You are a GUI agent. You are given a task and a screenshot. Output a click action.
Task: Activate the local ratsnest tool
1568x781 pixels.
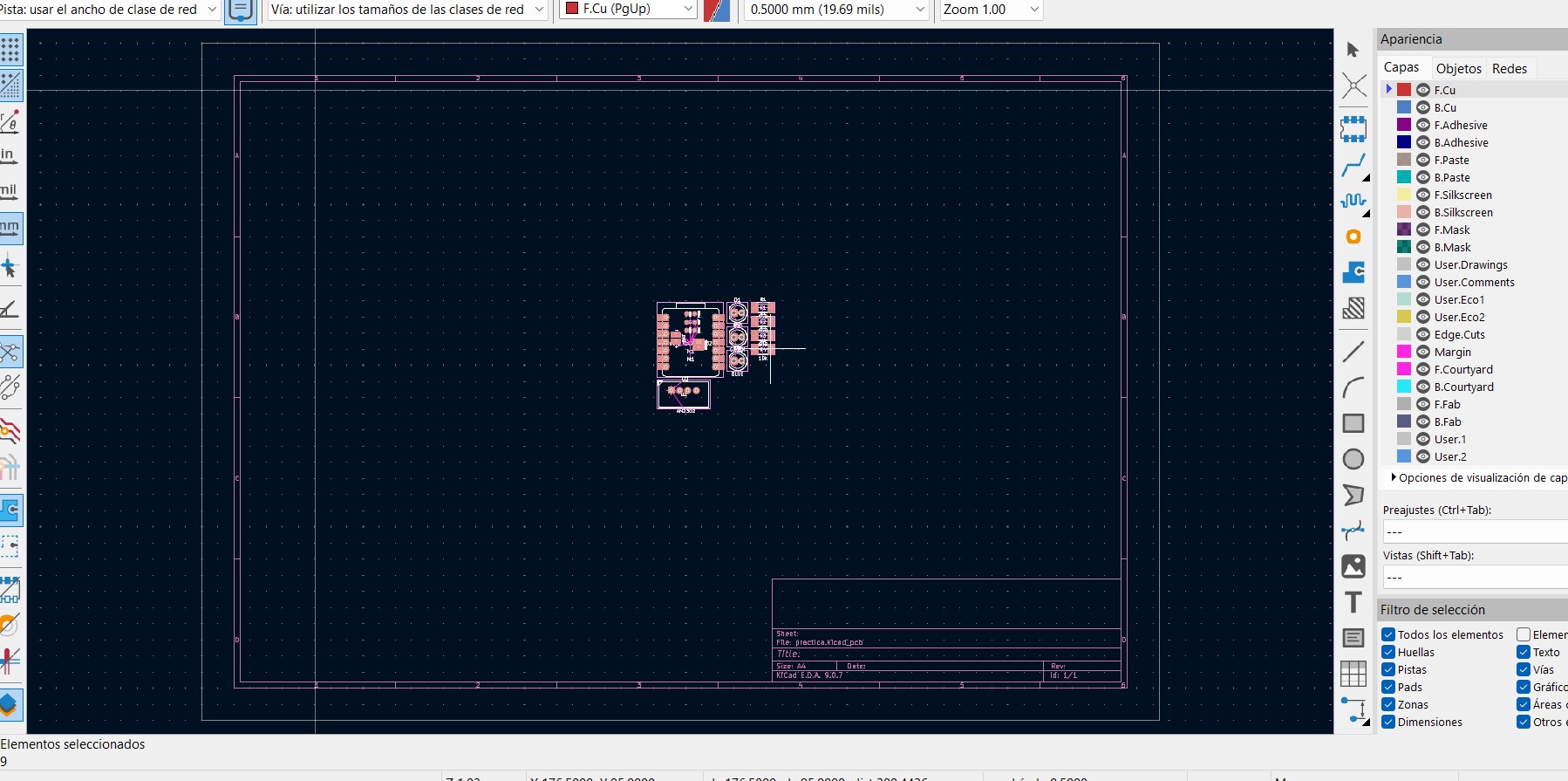pos(1353,86)
